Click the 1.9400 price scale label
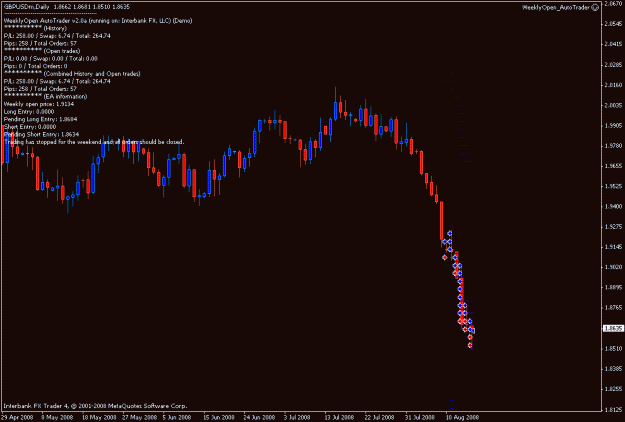 pyautogui.click(x=613, y=206)
